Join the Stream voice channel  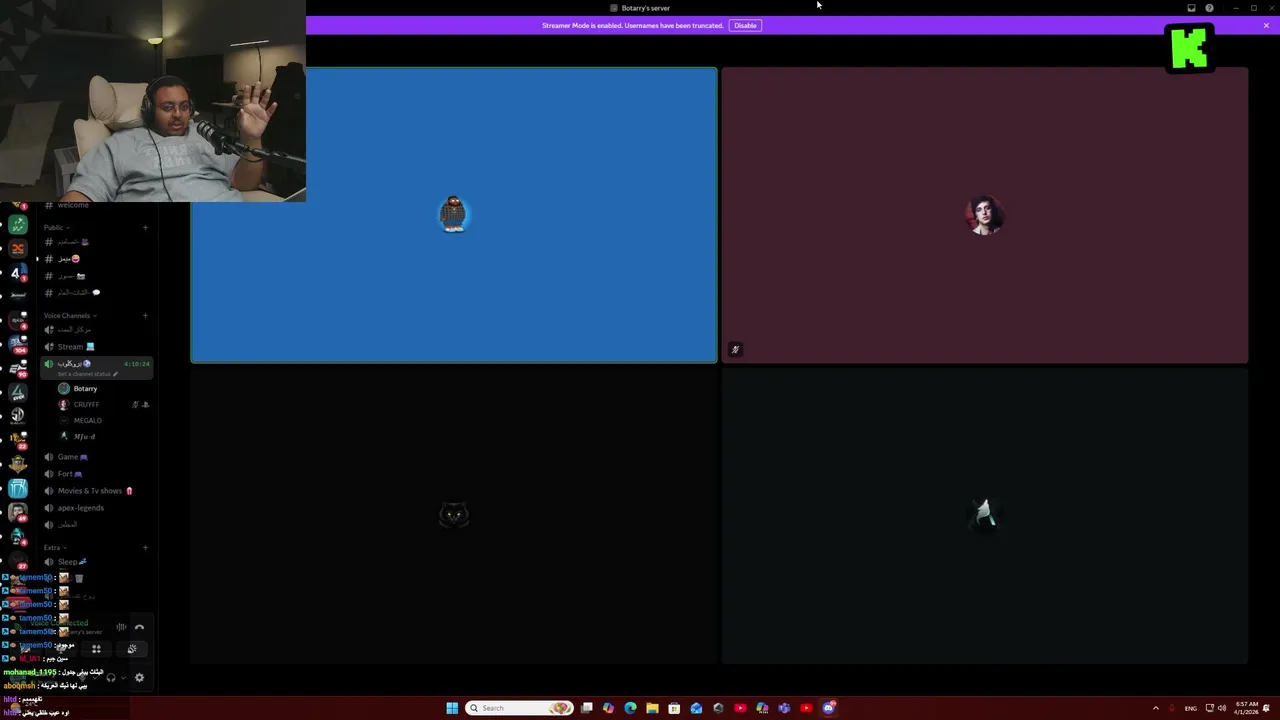(96, 347)
